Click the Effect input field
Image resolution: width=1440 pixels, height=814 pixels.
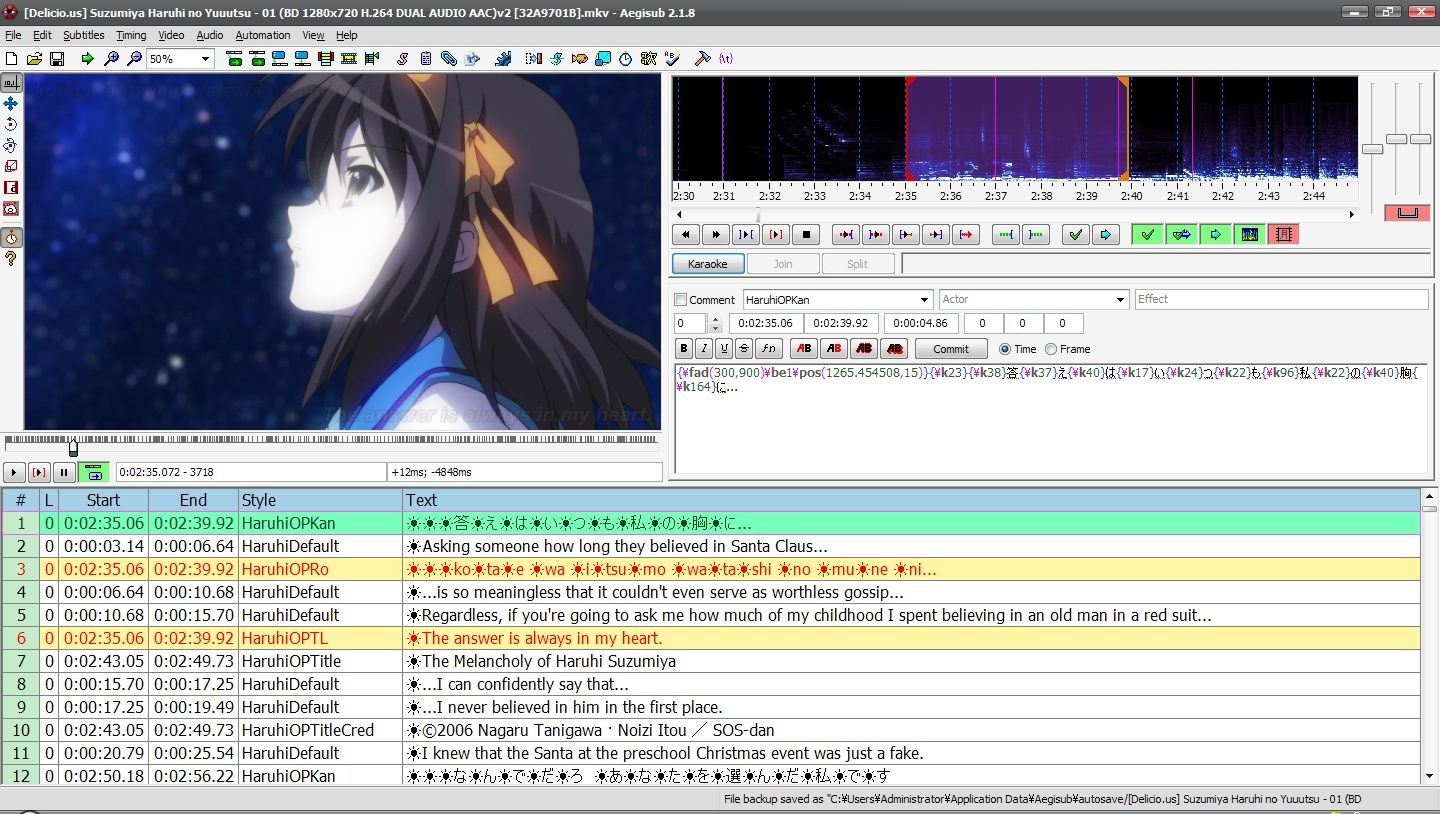coord(1281,300)
